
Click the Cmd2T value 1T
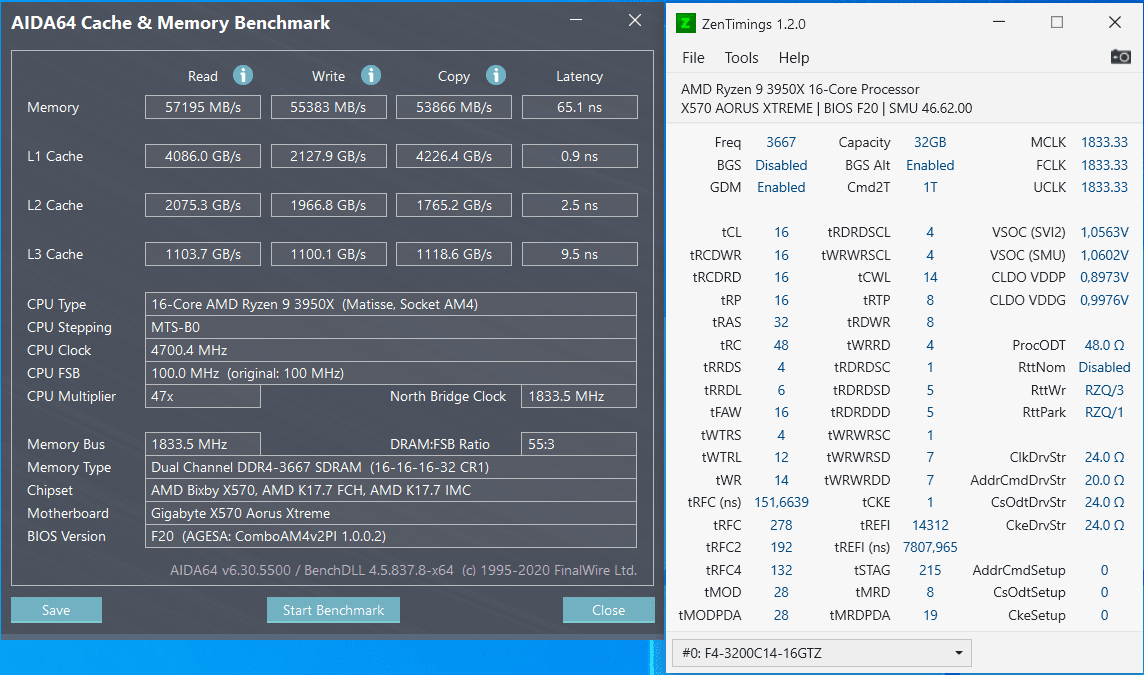coord(930,188)
